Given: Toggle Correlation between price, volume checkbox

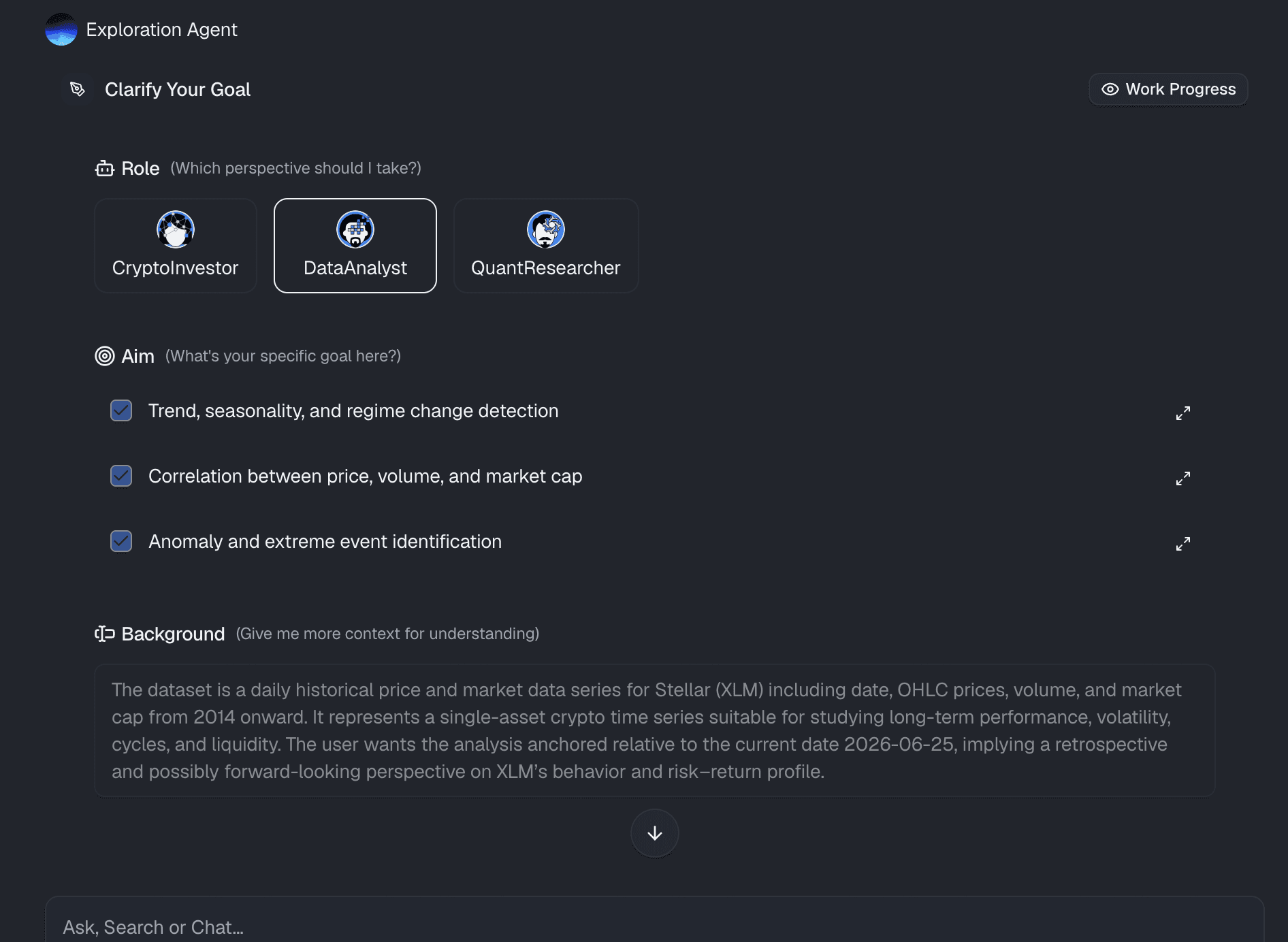Looking at the screenshot, I should (121, 476).
